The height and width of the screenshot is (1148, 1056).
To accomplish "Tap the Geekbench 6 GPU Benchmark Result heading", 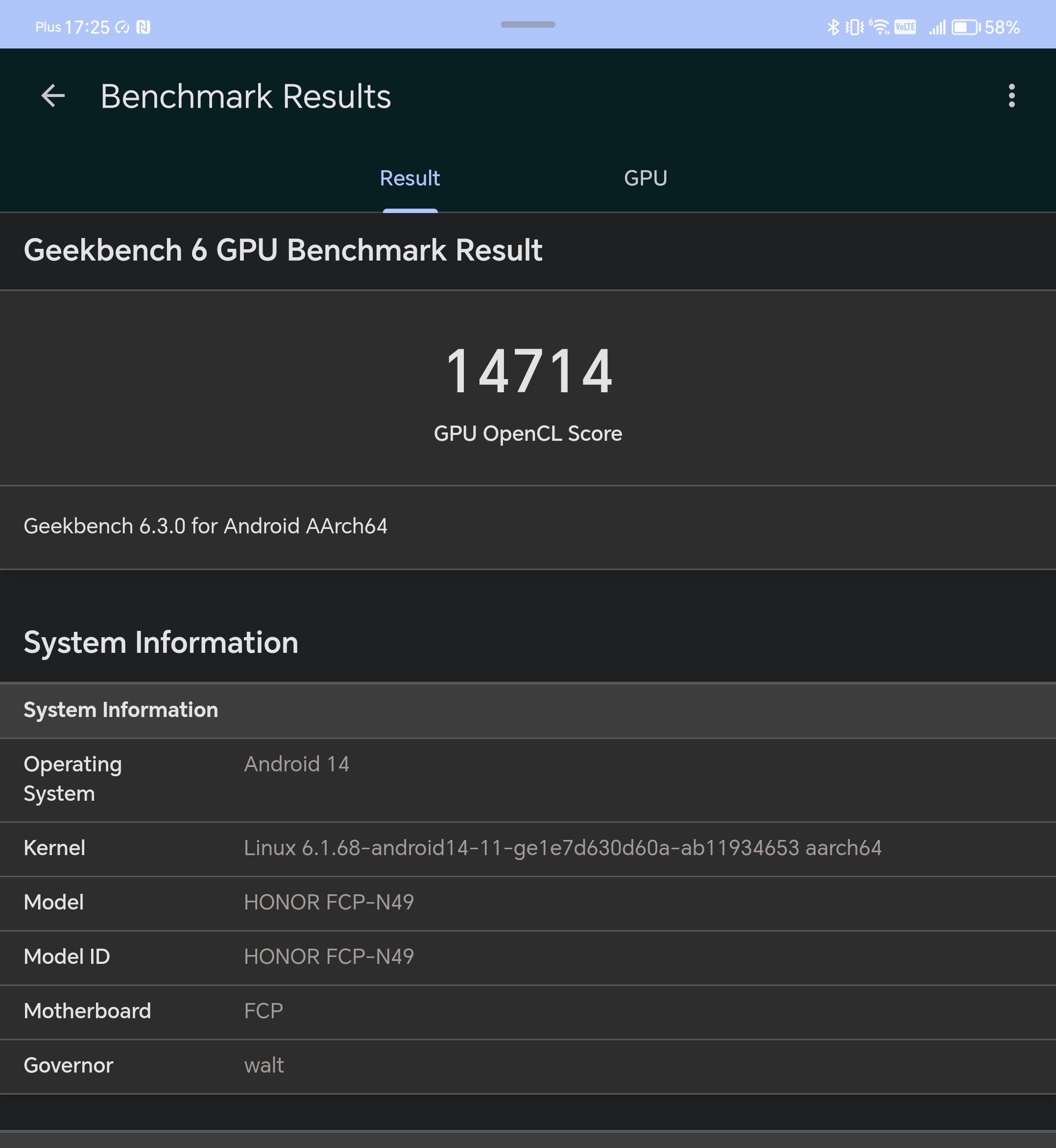I will (283, 250).
